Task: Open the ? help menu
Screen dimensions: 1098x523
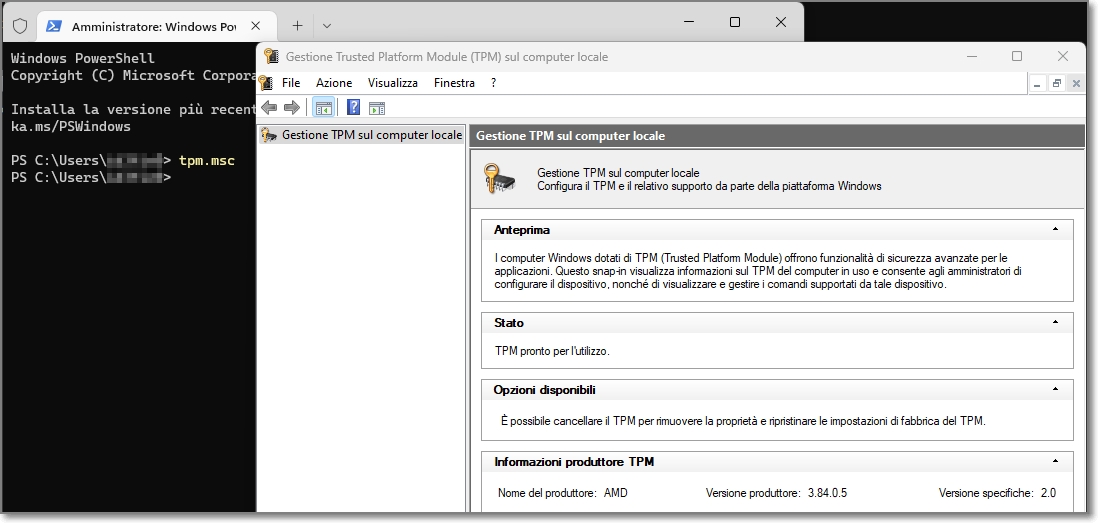Action: 493,83
